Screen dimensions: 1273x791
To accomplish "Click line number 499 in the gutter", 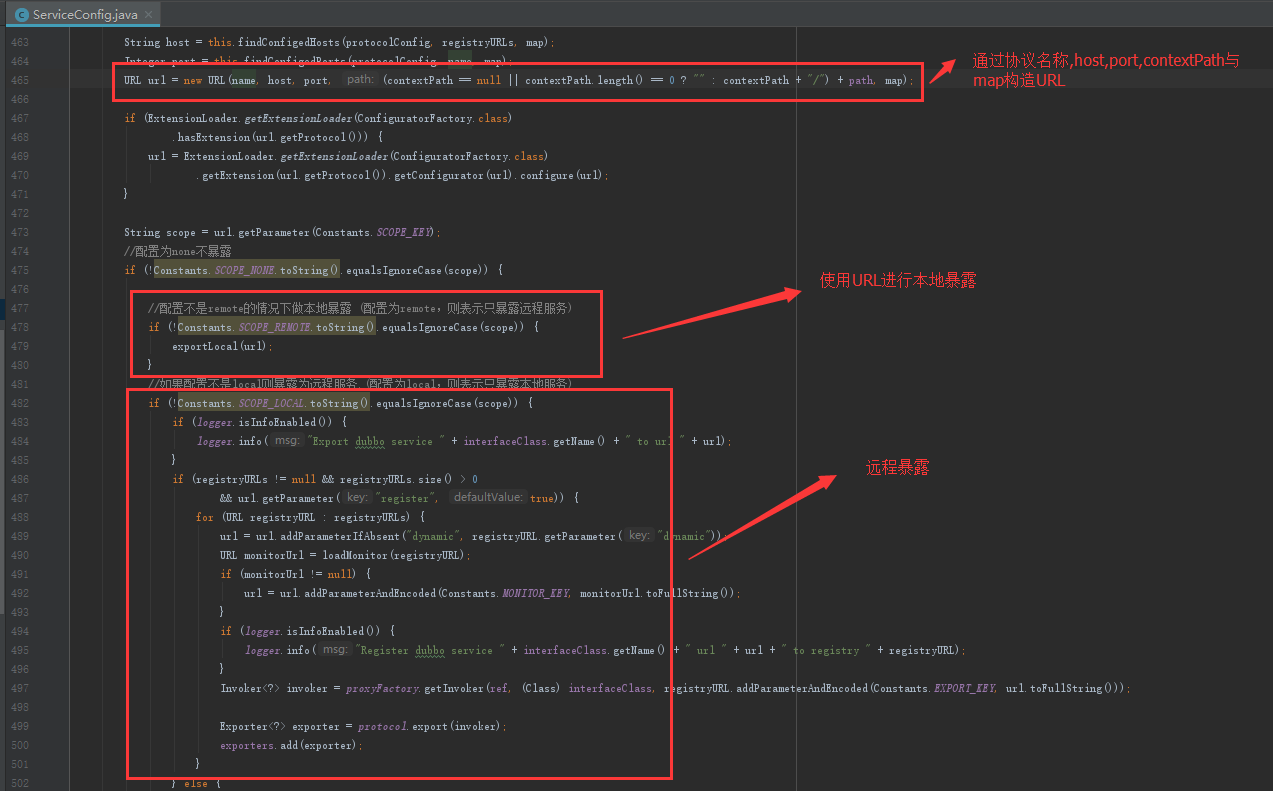I will point(18,726).
